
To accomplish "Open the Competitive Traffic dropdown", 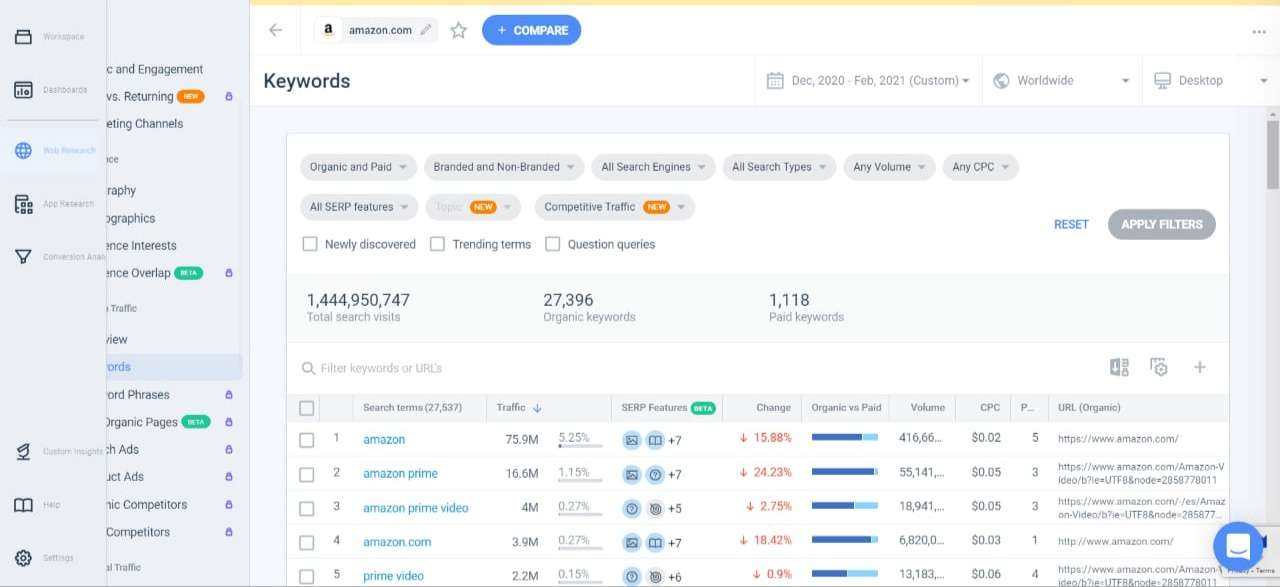I will 615,207.
